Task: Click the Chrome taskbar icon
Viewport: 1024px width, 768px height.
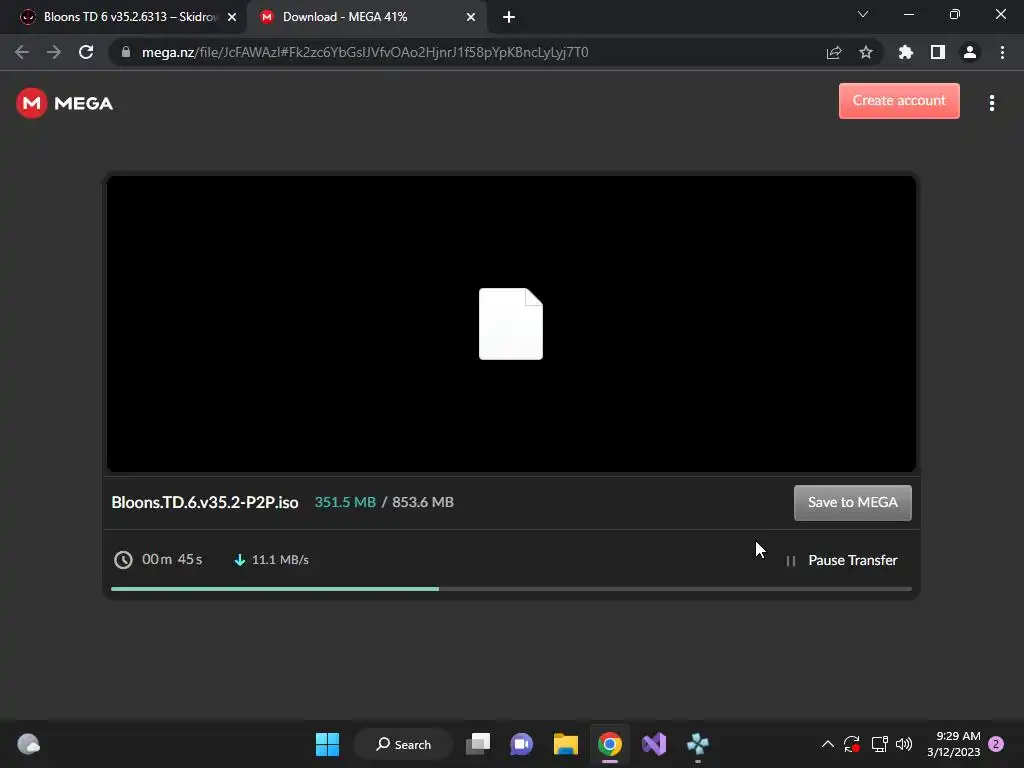Action: pyautogui.click(x=609, y=744)
